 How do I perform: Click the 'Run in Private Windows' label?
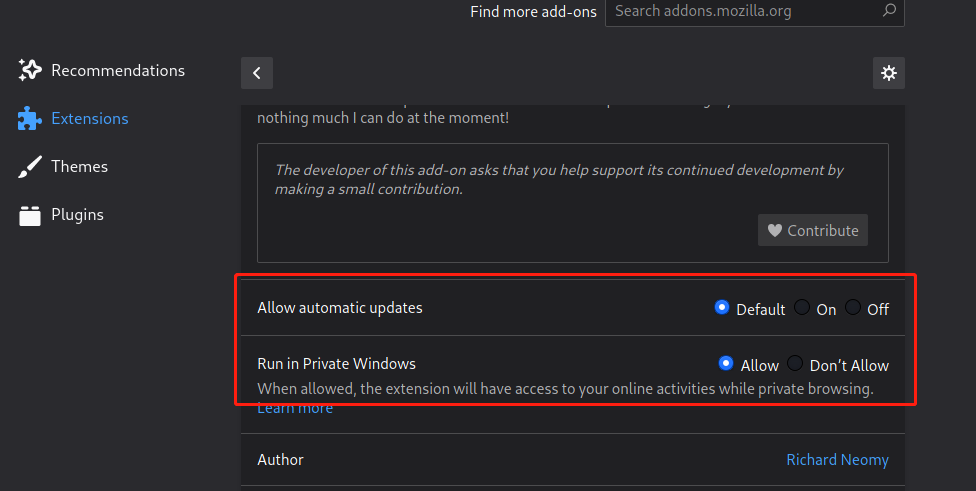pyautogui.click(x=336, y=363)
